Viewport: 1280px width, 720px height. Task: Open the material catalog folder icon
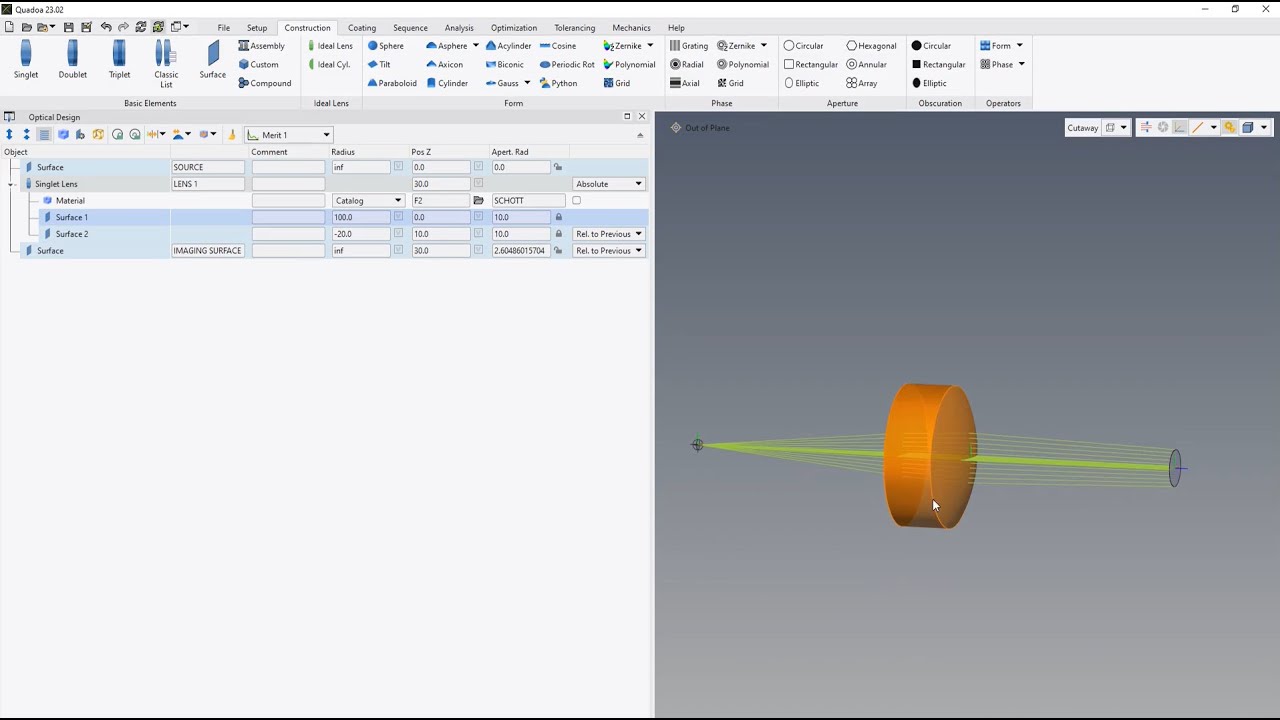(478, 201)
